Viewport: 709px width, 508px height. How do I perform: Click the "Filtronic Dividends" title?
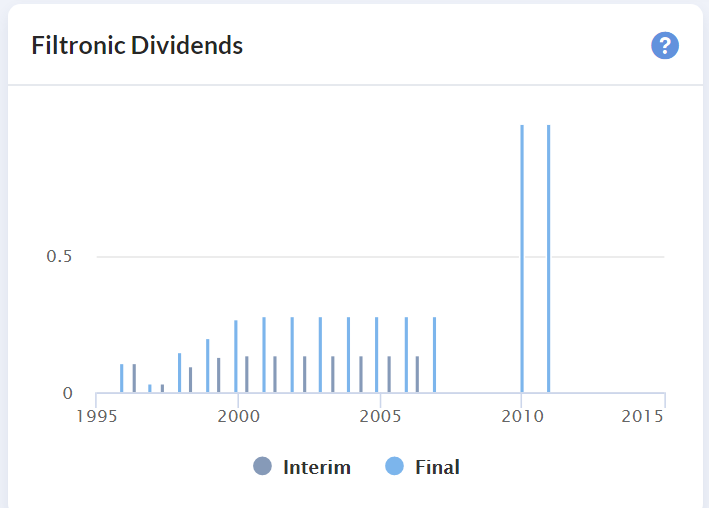coord(137,45)
